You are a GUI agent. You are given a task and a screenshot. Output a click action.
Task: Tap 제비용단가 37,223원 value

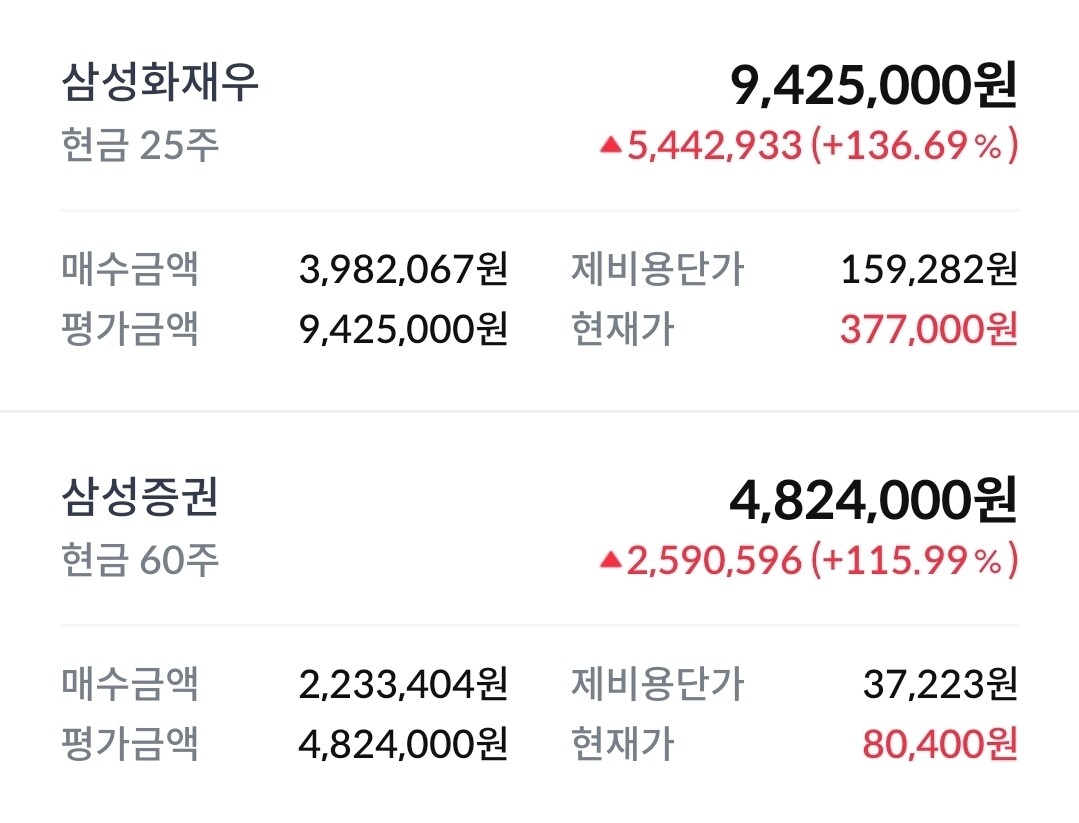[x=939, y=684]
